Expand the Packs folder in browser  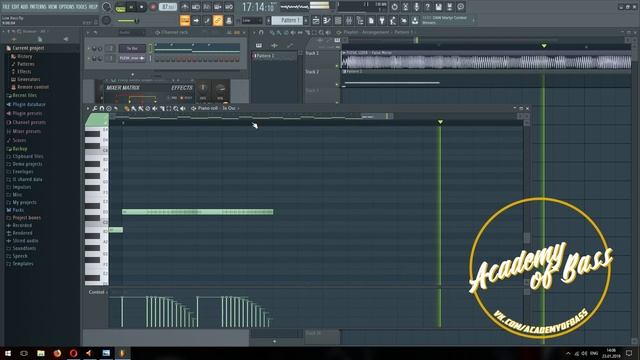pos(18,210)
